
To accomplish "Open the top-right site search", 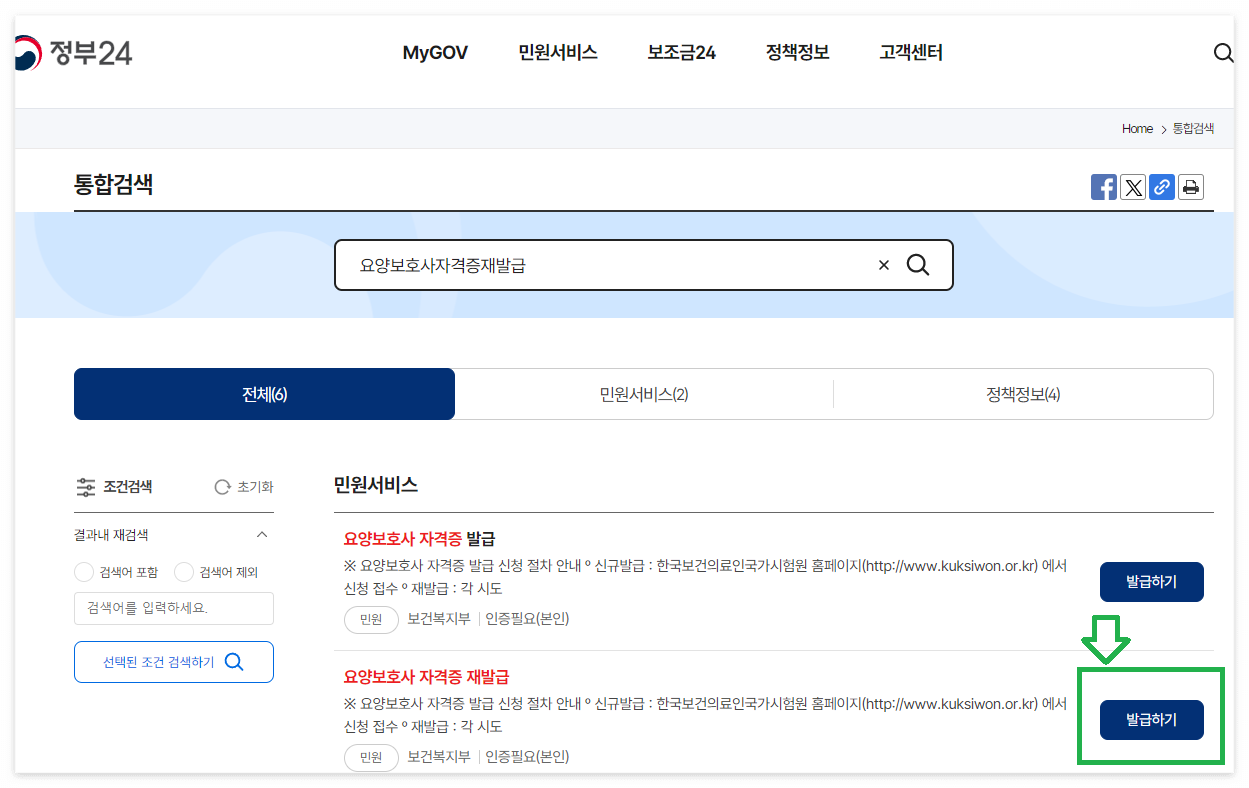I will 1223,53.
